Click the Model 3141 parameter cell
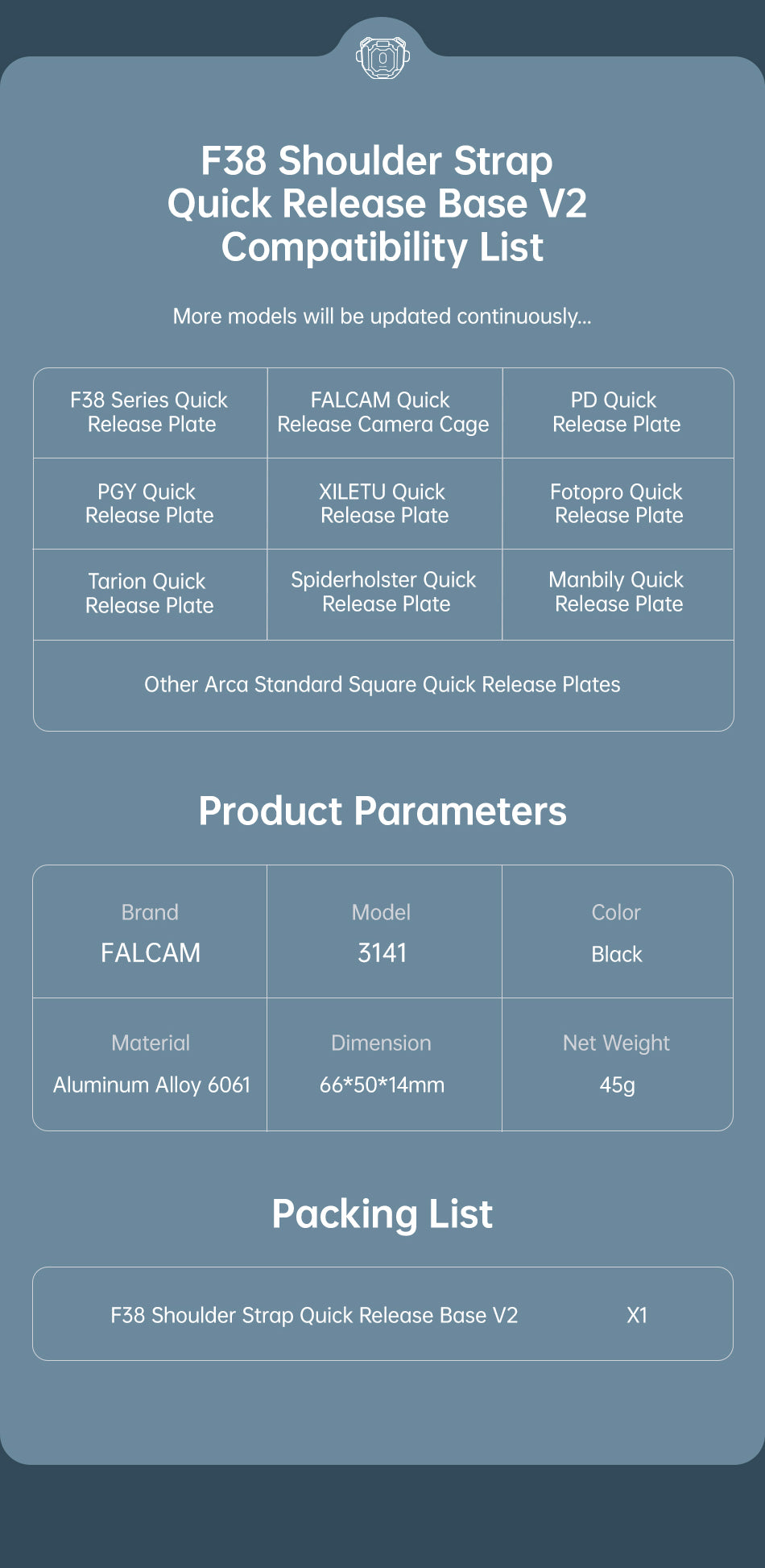The image size is (765, 1568). (x=382, y=933)
